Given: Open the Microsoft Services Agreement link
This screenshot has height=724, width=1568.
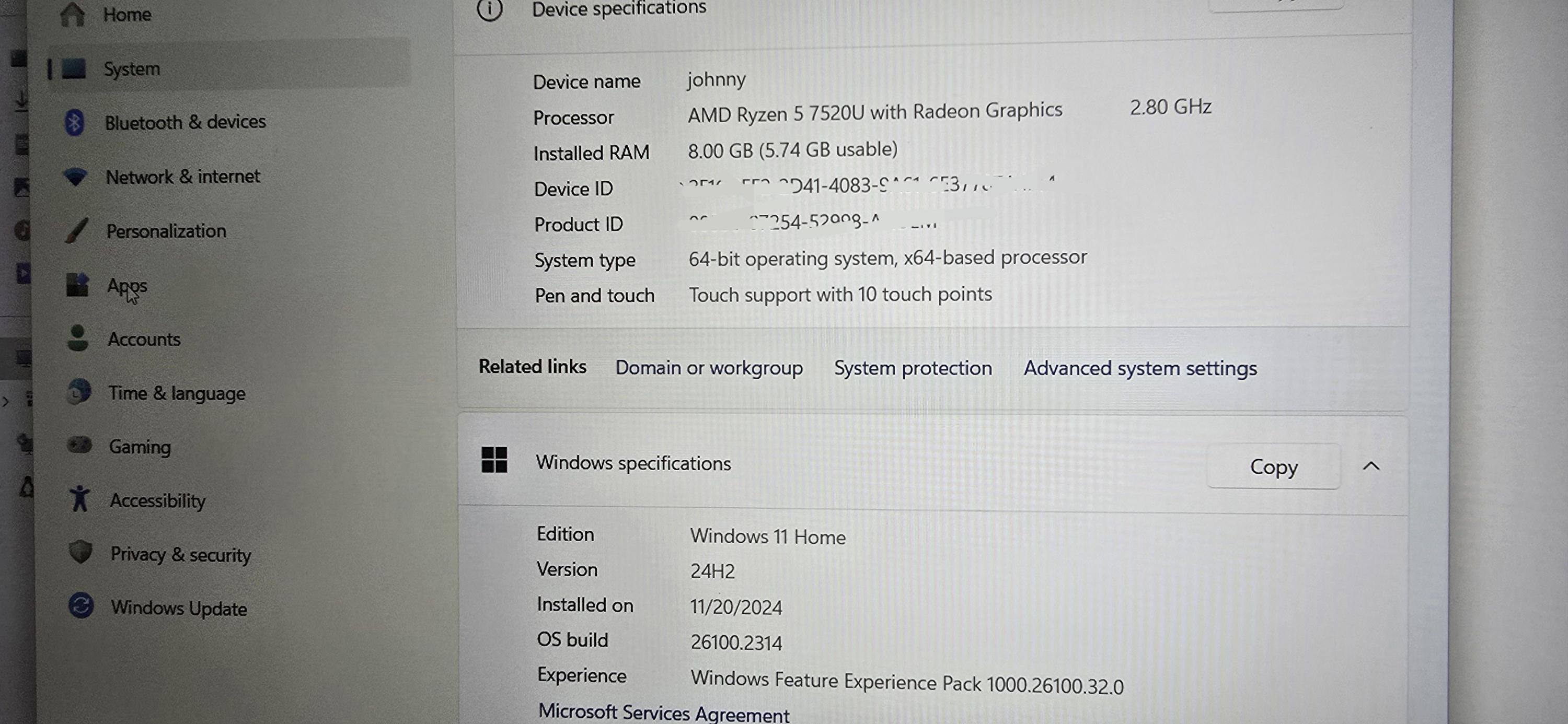Looking at the screenshot, I should (x=663, y=713).
